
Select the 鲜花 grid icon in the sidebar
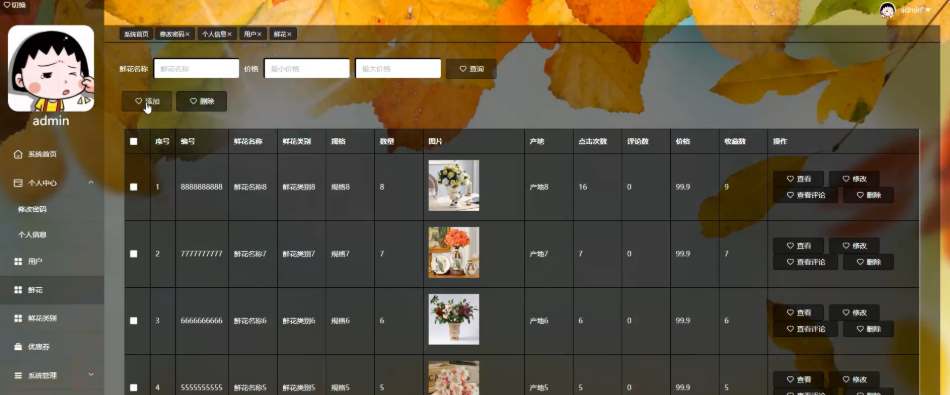[x=18, y=290]
